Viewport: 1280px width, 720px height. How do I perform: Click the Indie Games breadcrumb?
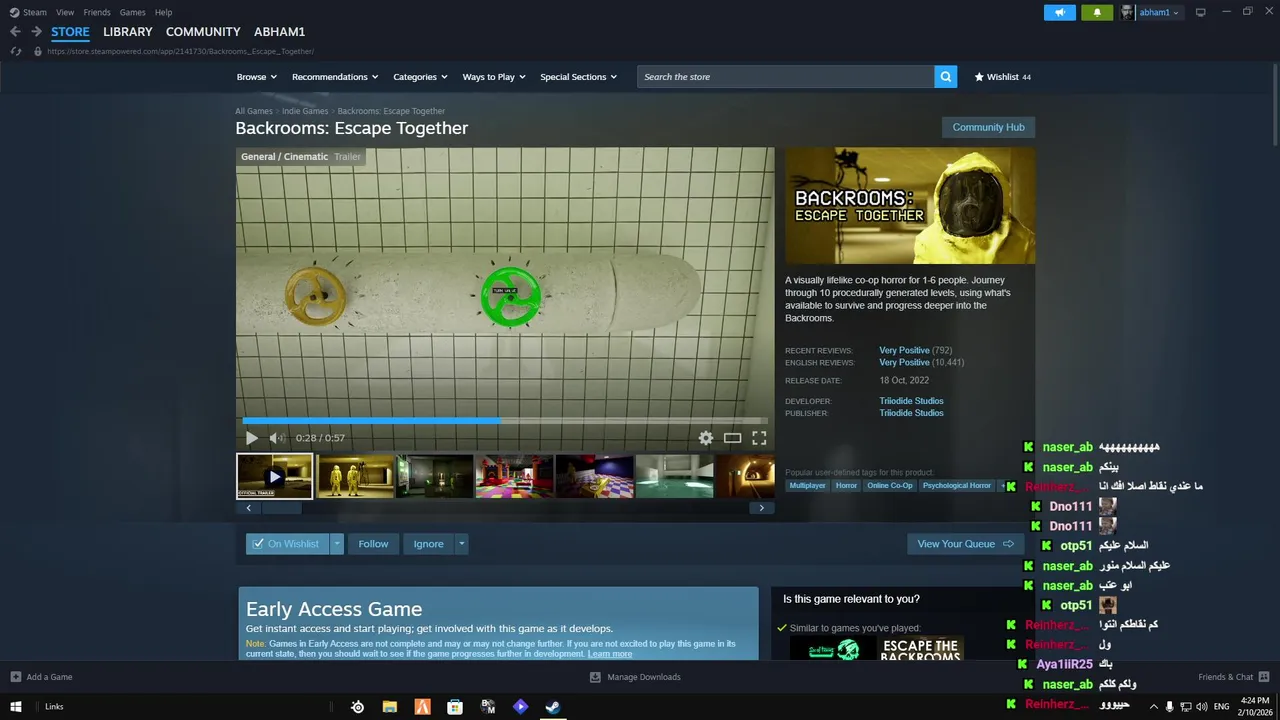[x=305, y=111]
